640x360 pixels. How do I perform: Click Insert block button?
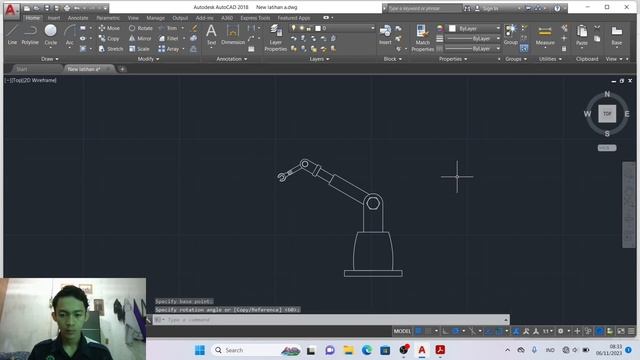click(x=385, y=34)
